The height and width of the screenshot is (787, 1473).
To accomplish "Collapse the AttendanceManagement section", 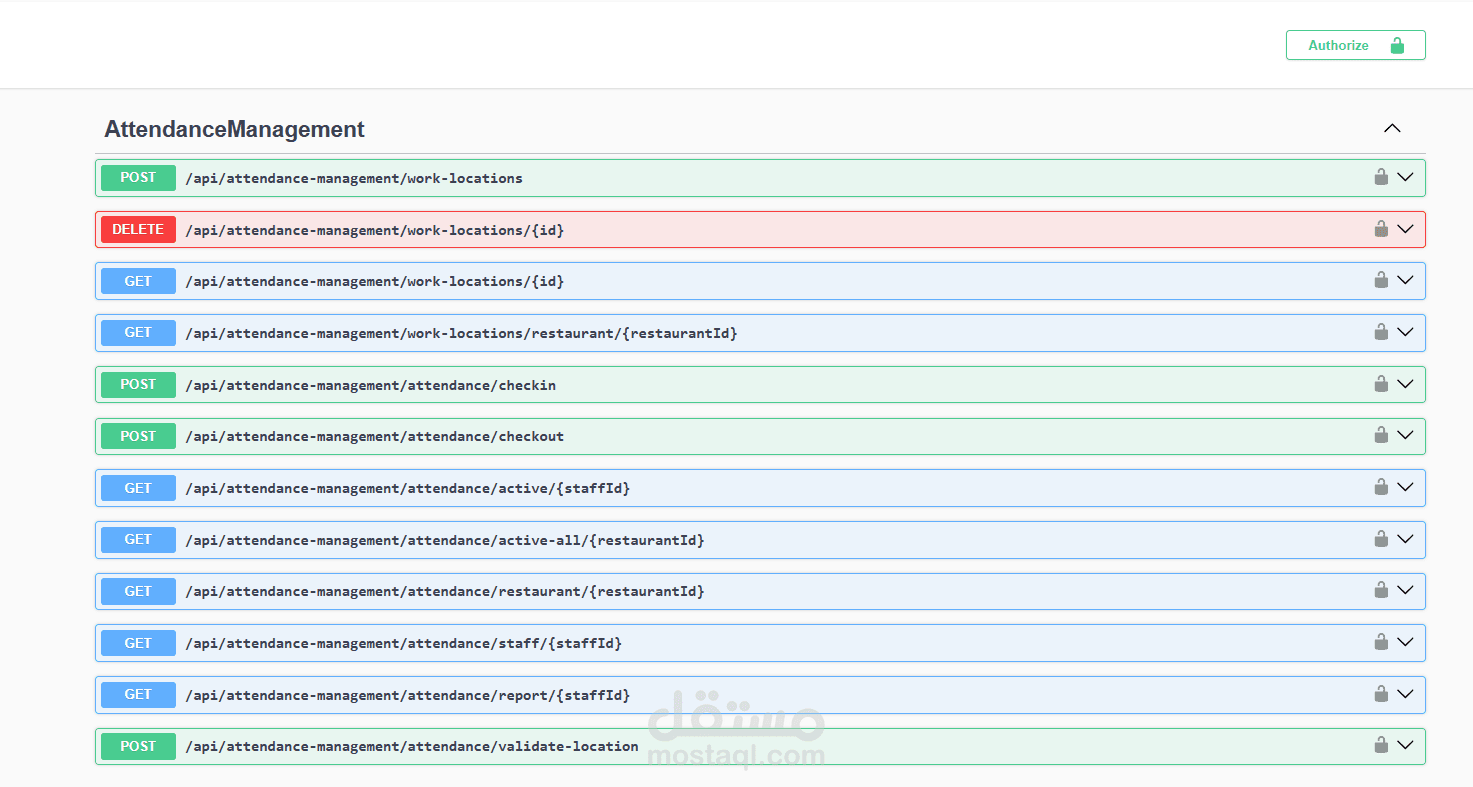I will (1392, 129).
